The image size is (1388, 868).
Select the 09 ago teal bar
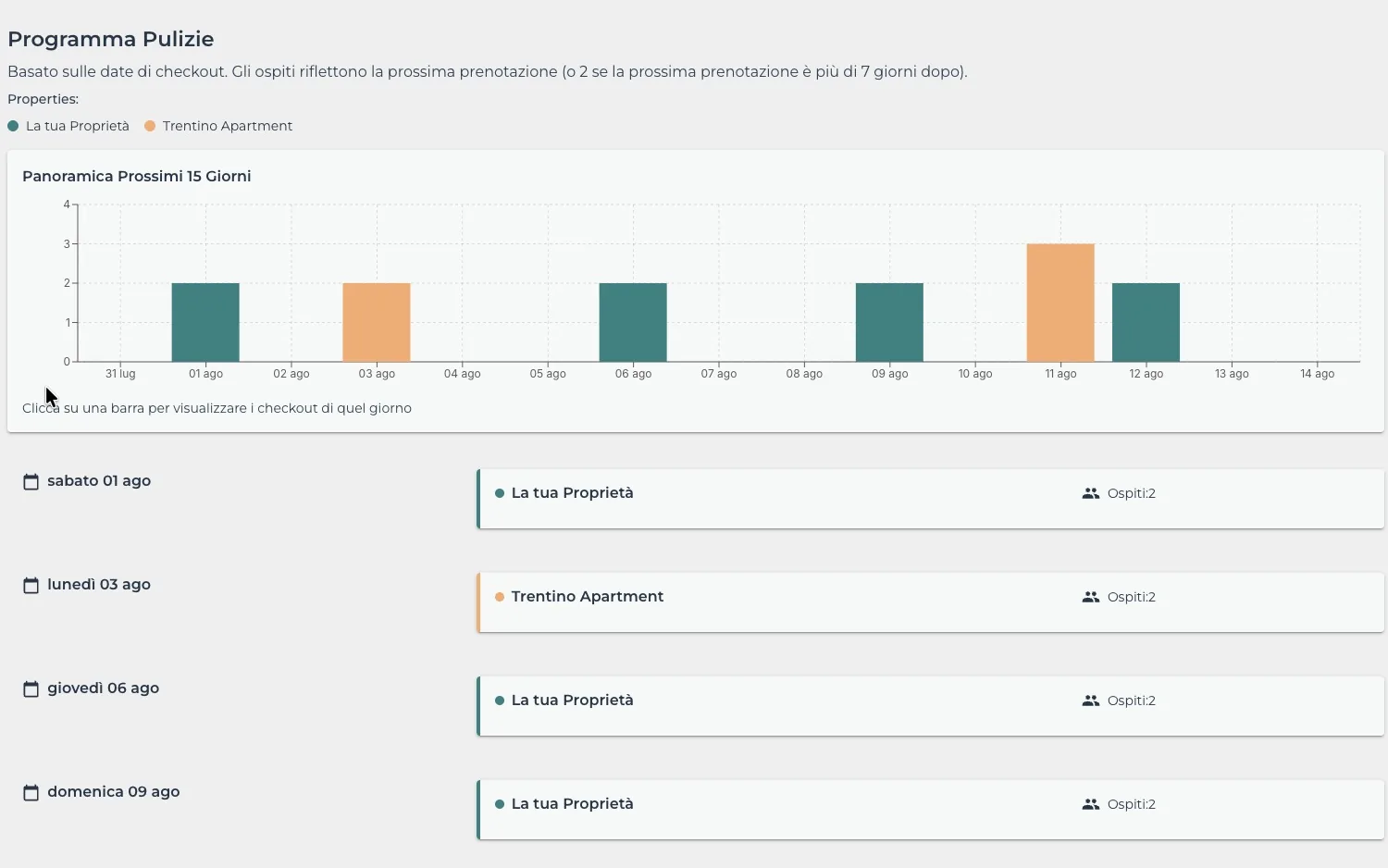(x=889, y=322)
